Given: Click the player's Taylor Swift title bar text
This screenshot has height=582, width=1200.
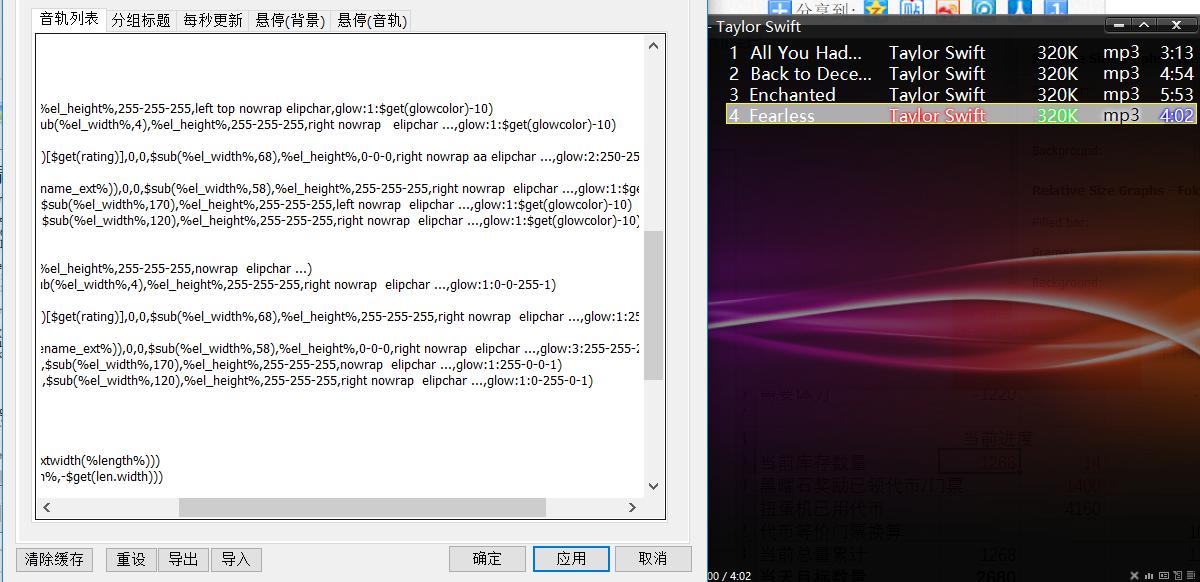Looking at the screenshot, I should click(758, 27).
